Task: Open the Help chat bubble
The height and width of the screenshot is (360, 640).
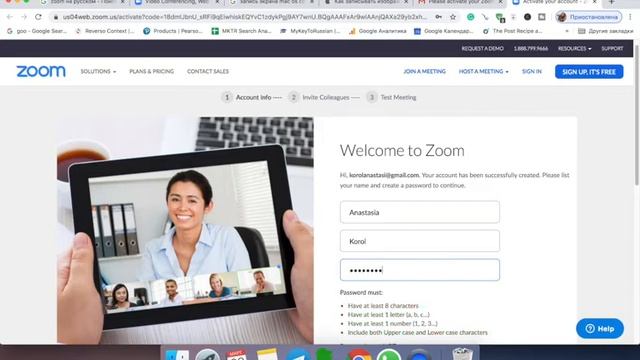Action: pos(600,328)
